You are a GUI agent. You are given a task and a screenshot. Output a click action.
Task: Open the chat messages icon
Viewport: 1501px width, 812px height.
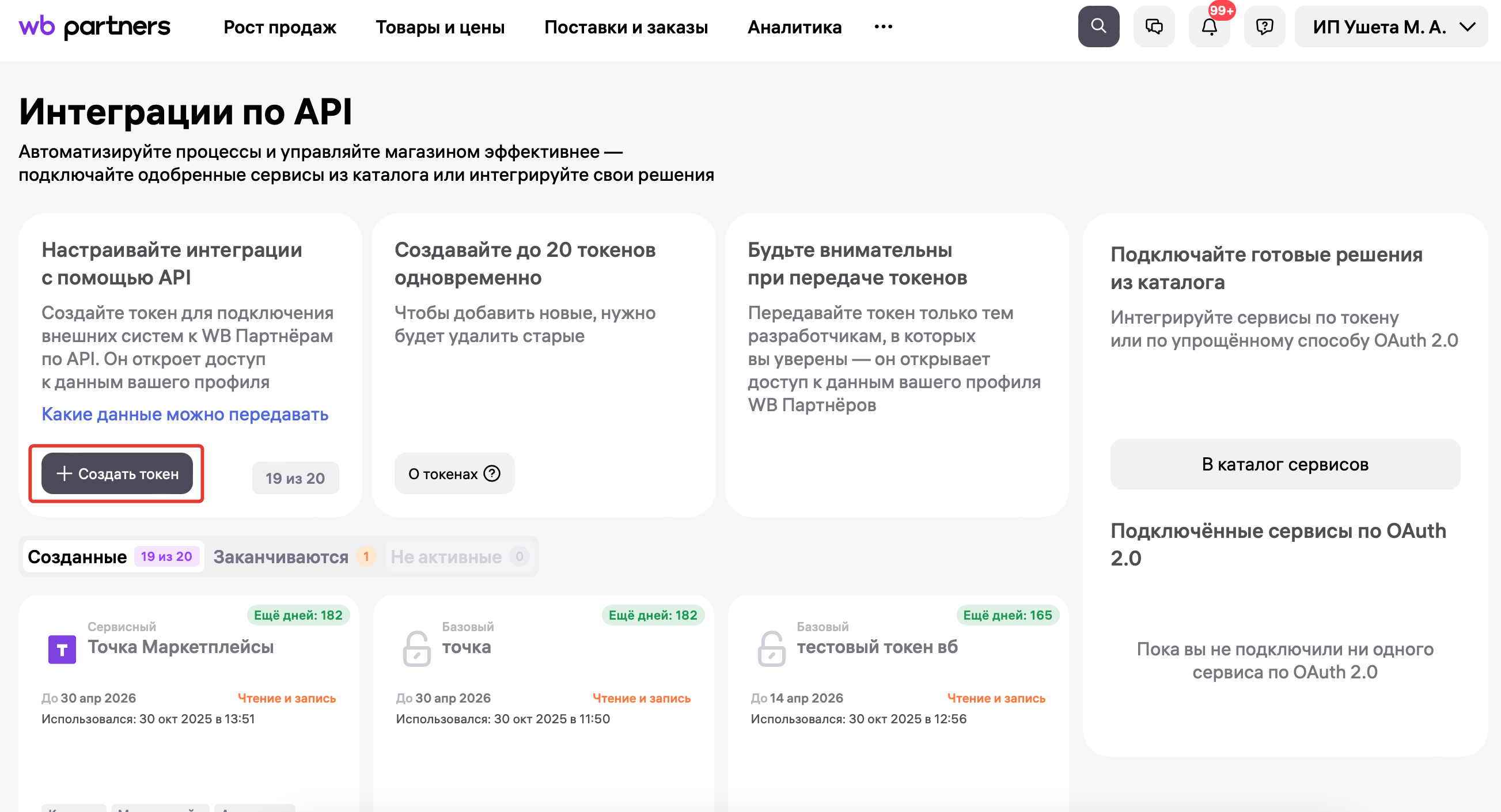(x=1154, y=27)
